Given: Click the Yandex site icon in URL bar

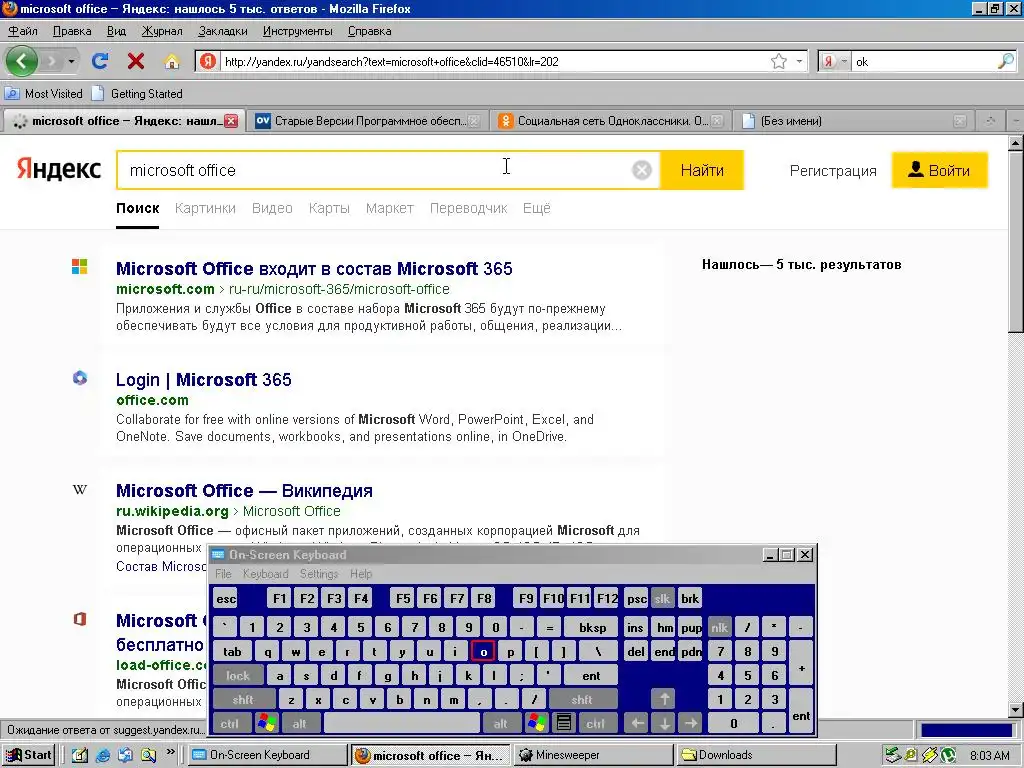Looking at the screenshot, I should (208, 61).
